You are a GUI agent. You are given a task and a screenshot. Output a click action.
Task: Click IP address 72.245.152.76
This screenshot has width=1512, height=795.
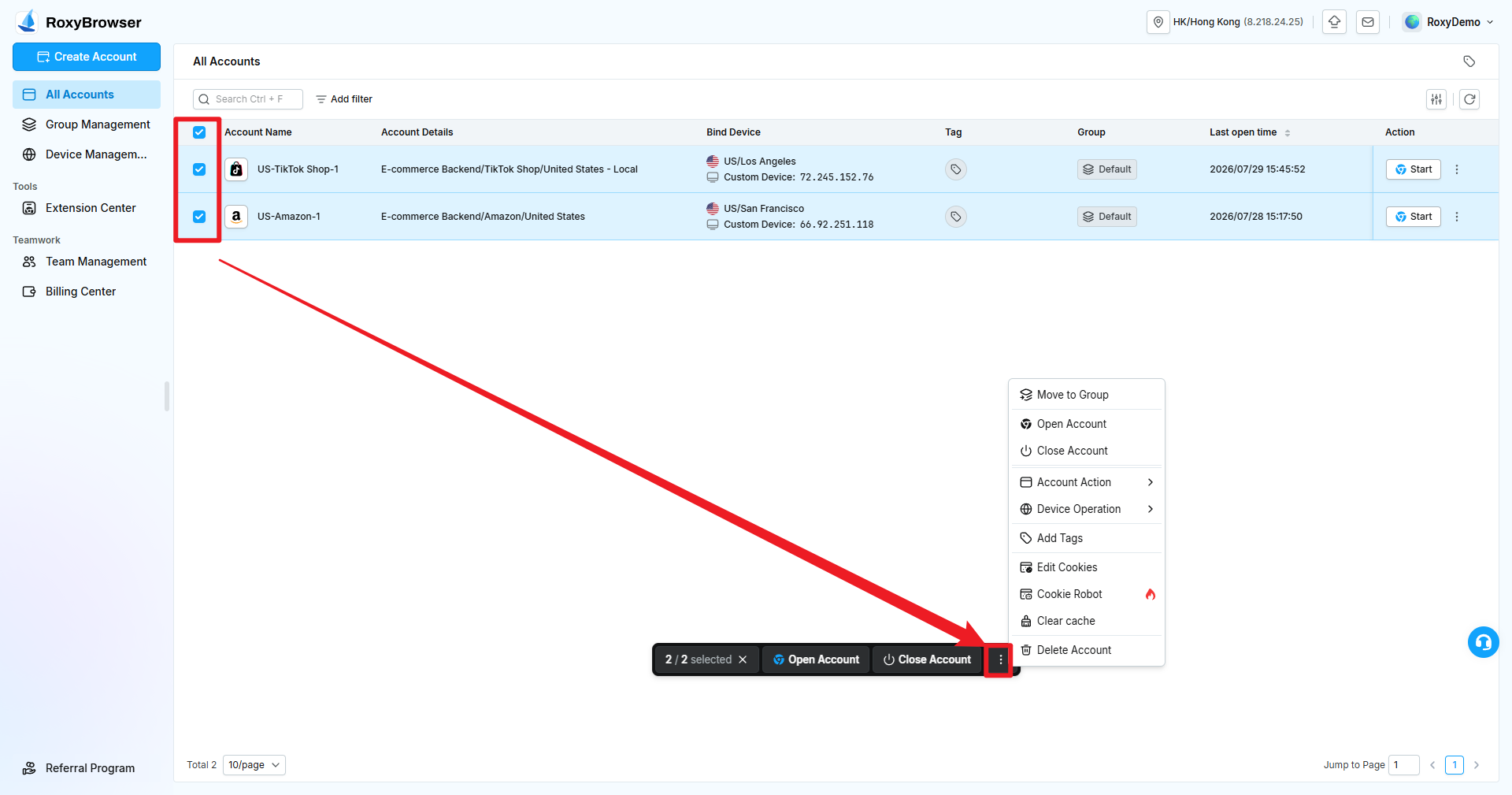[836, 177]
